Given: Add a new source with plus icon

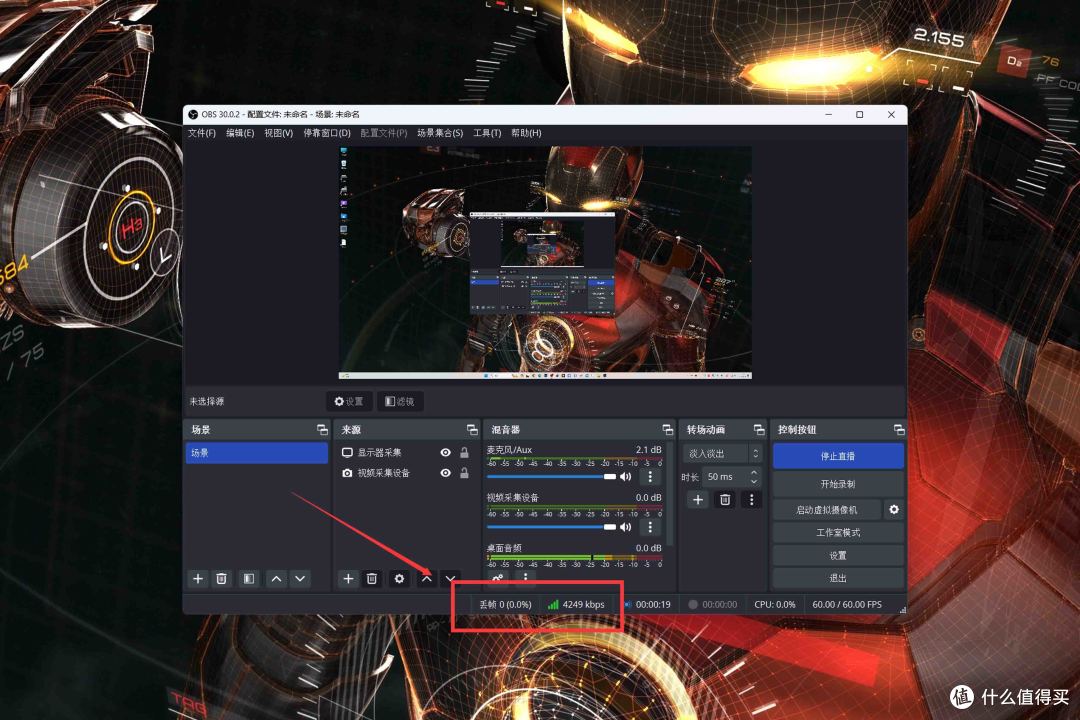Looking at the screenshot, I should pos(348,579).
